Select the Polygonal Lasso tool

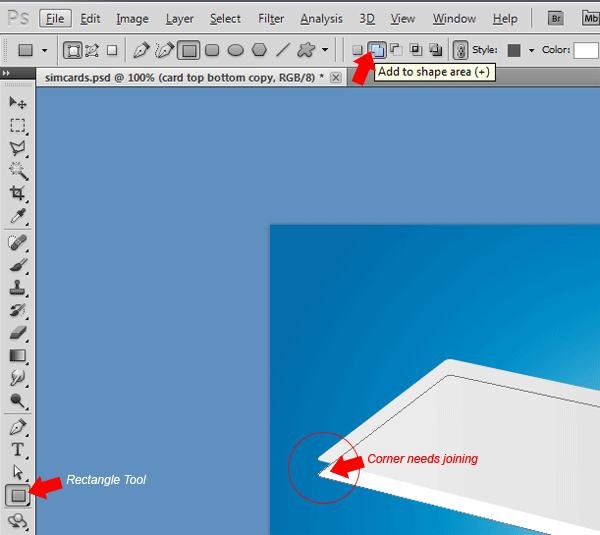(18, 148)
